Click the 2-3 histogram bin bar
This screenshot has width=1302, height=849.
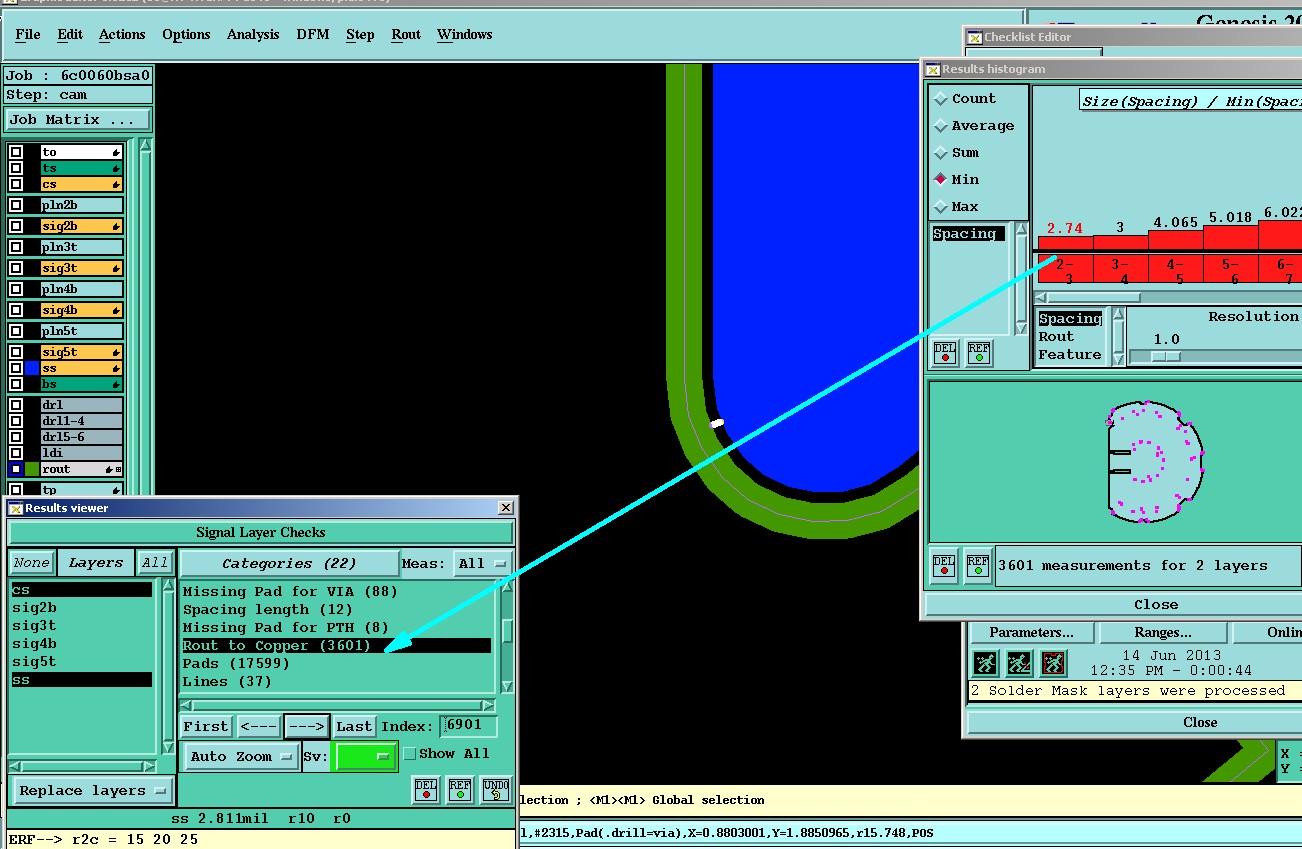[x=1065, y=243]
